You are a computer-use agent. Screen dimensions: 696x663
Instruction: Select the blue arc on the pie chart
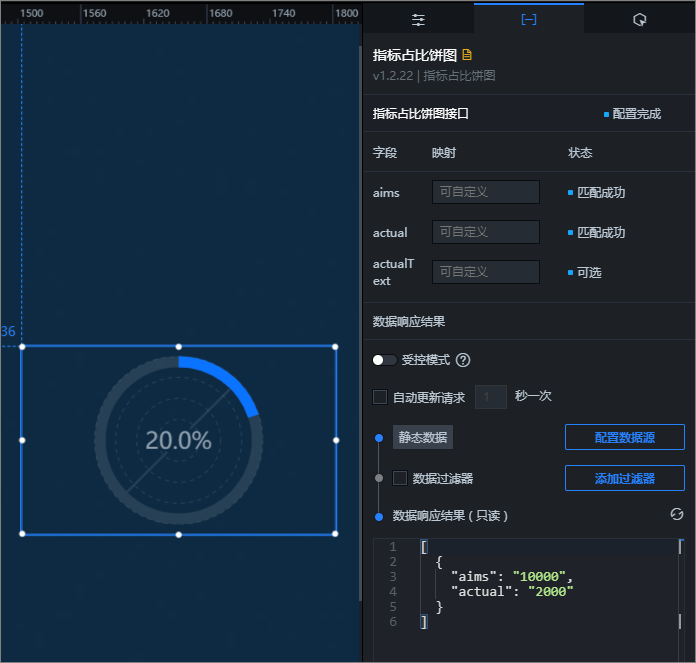click(x=226, y=377)
